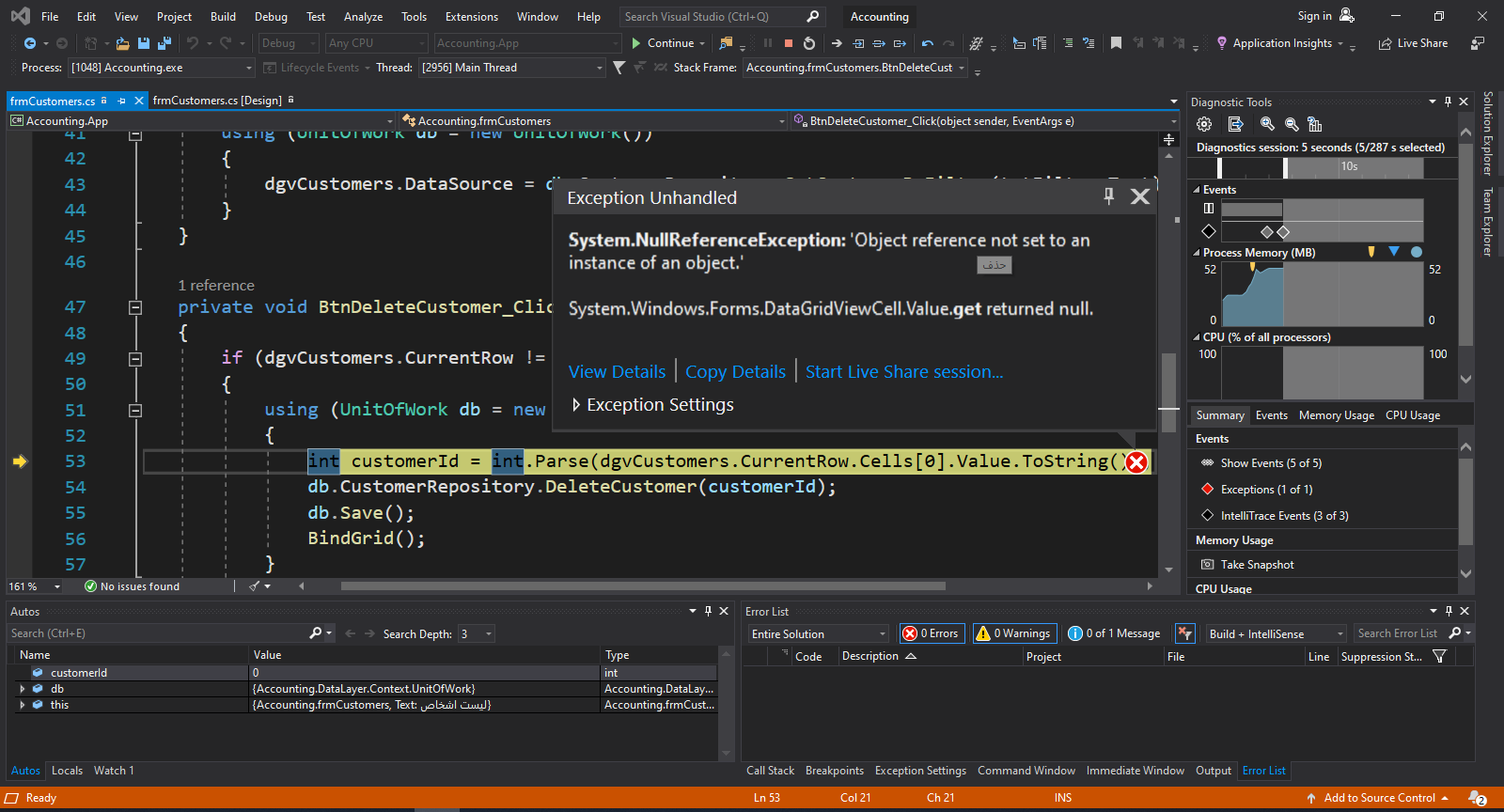This screenshot has width=1504, height=812.
Task: Open the feedback icon at top right
Action: click(1478, 43)
